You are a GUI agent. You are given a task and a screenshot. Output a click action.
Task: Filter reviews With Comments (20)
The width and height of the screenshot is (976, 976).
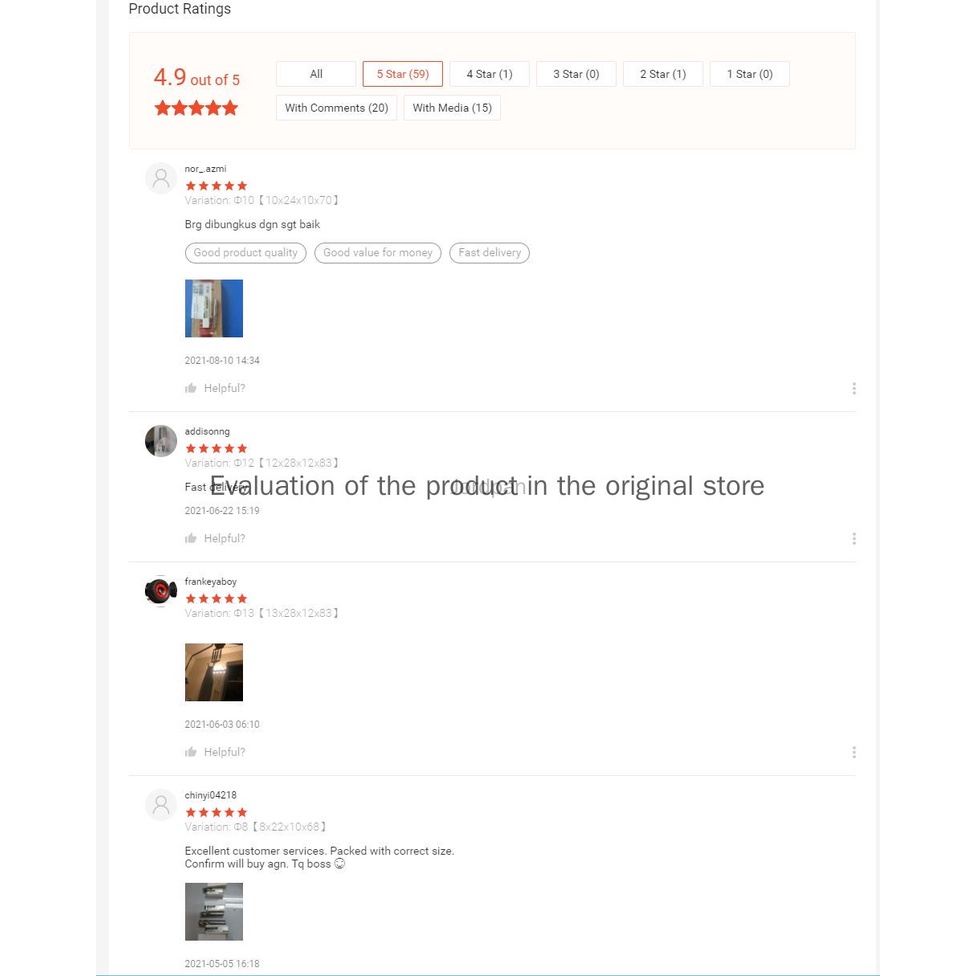pos(336,108)
